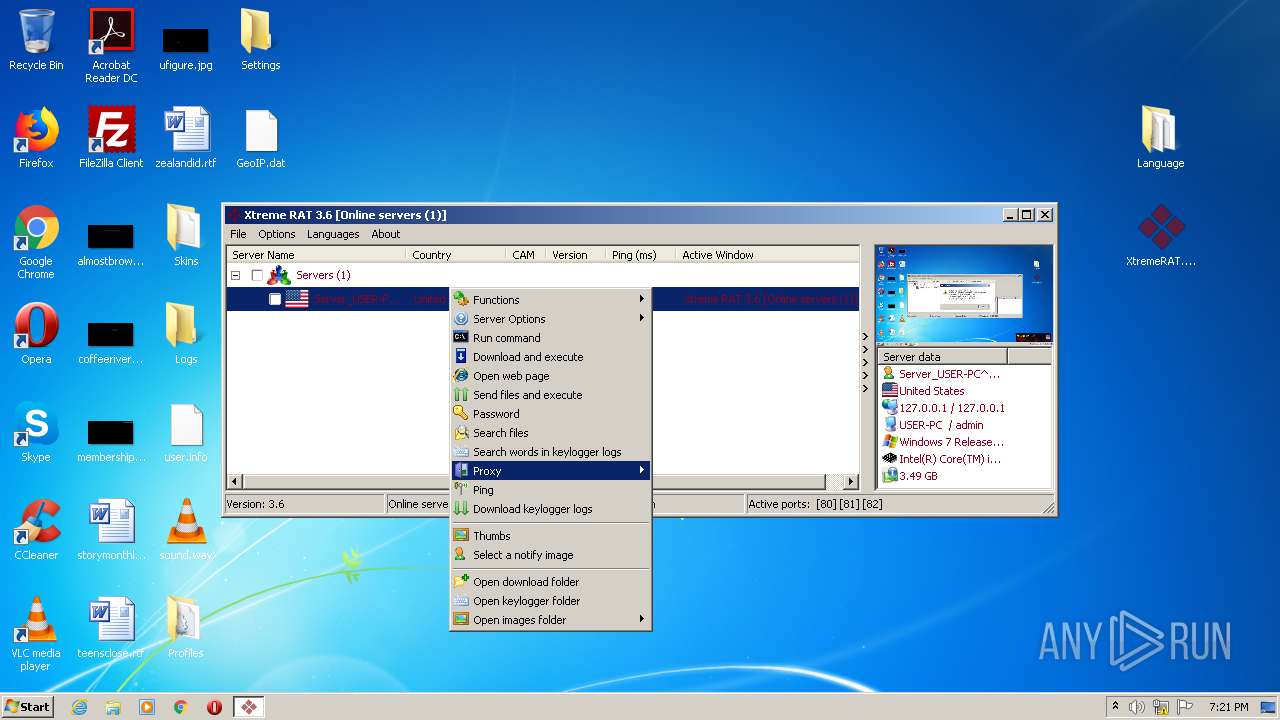Viewport: 1280px width, 720px height.
Task: Click the Open download folder icon
Action: 461,581
